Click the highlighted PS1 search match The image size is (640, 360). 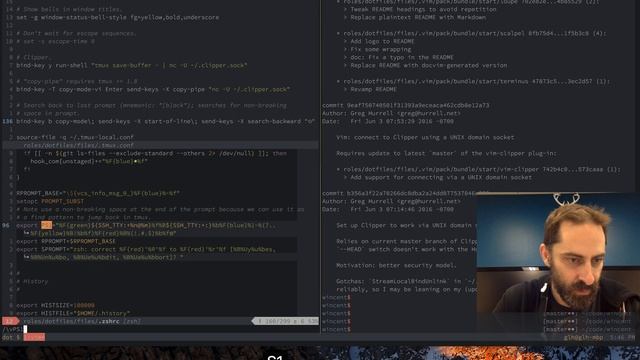[46, 225]
